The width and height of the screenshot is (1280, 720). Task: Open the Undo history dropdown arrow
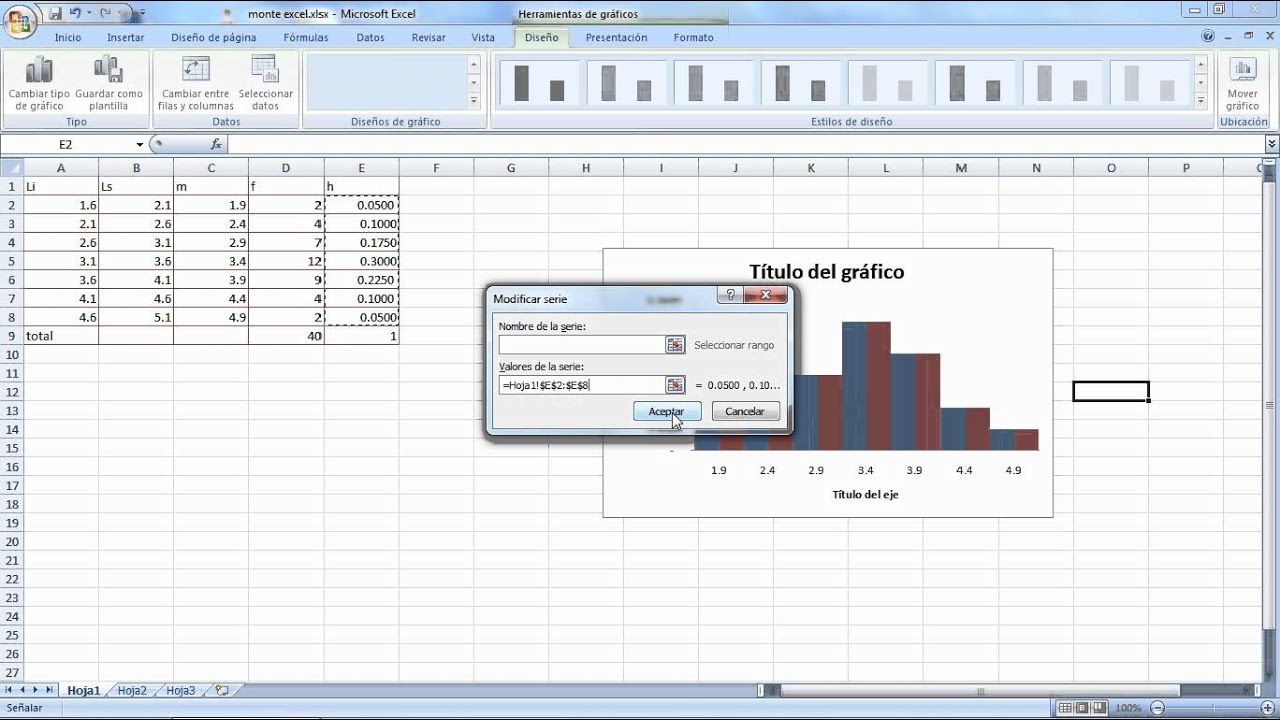point(89,14)
